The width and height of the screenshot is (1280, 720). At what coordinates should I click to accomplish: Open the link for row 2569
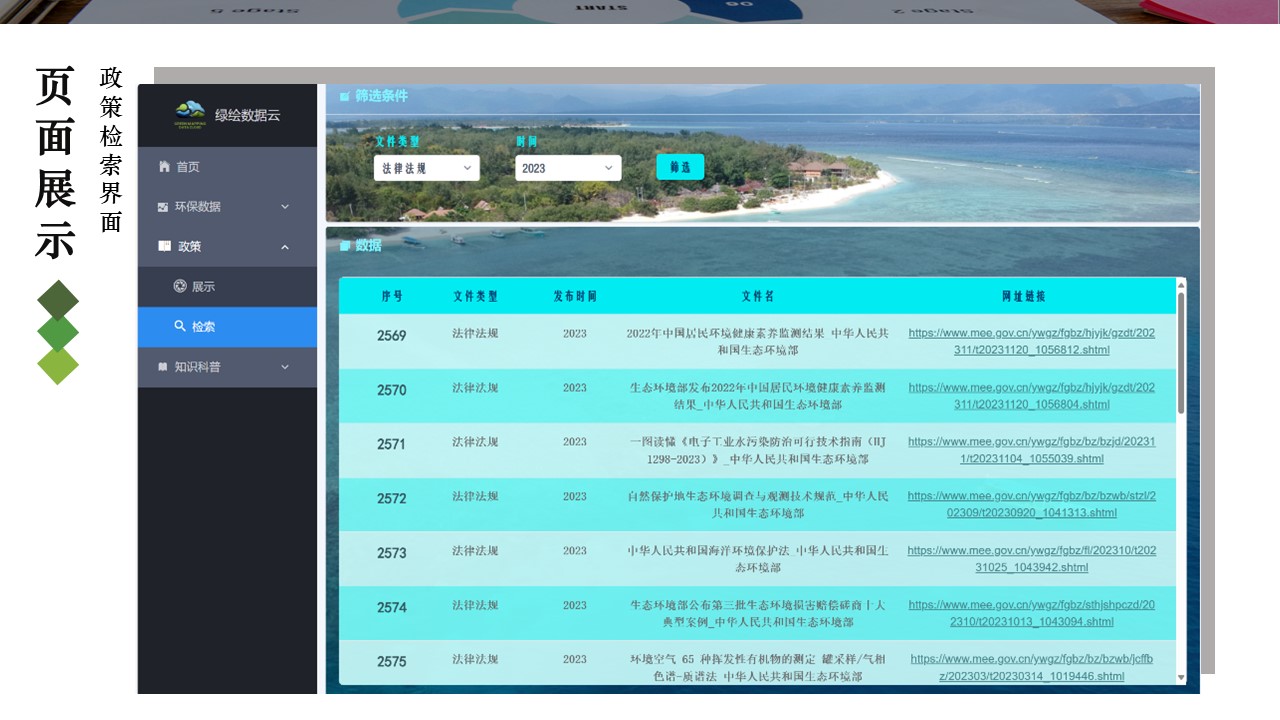point(1032,341)
